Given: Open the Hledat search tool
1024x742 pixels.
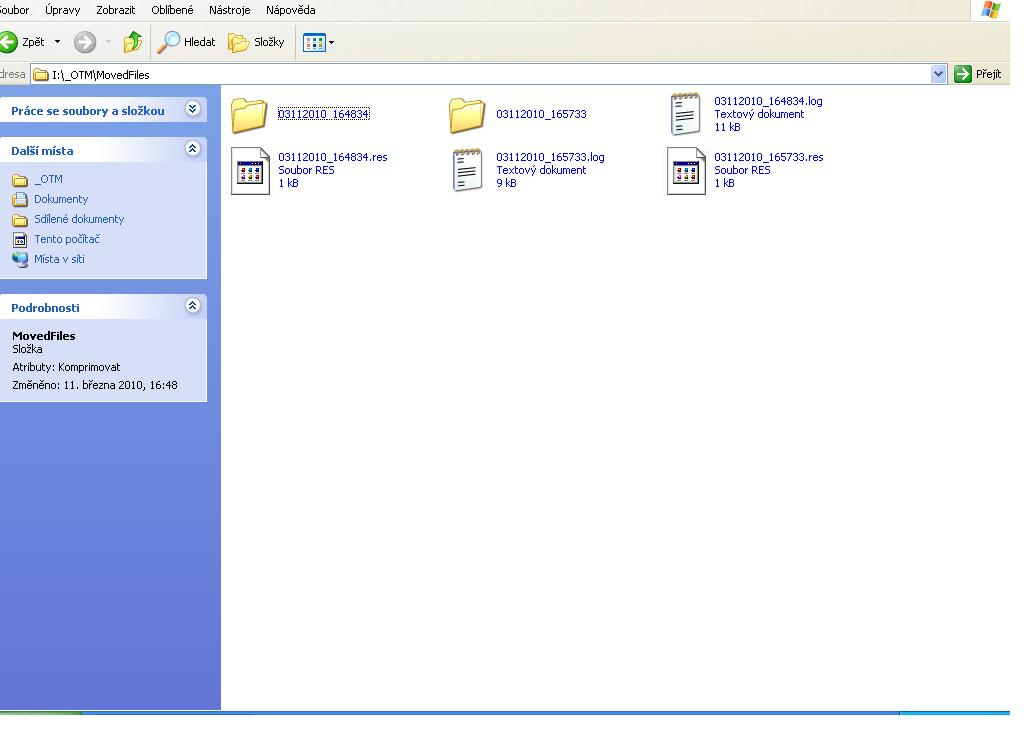Looking at the screenshot, I should tap(187, 42).
